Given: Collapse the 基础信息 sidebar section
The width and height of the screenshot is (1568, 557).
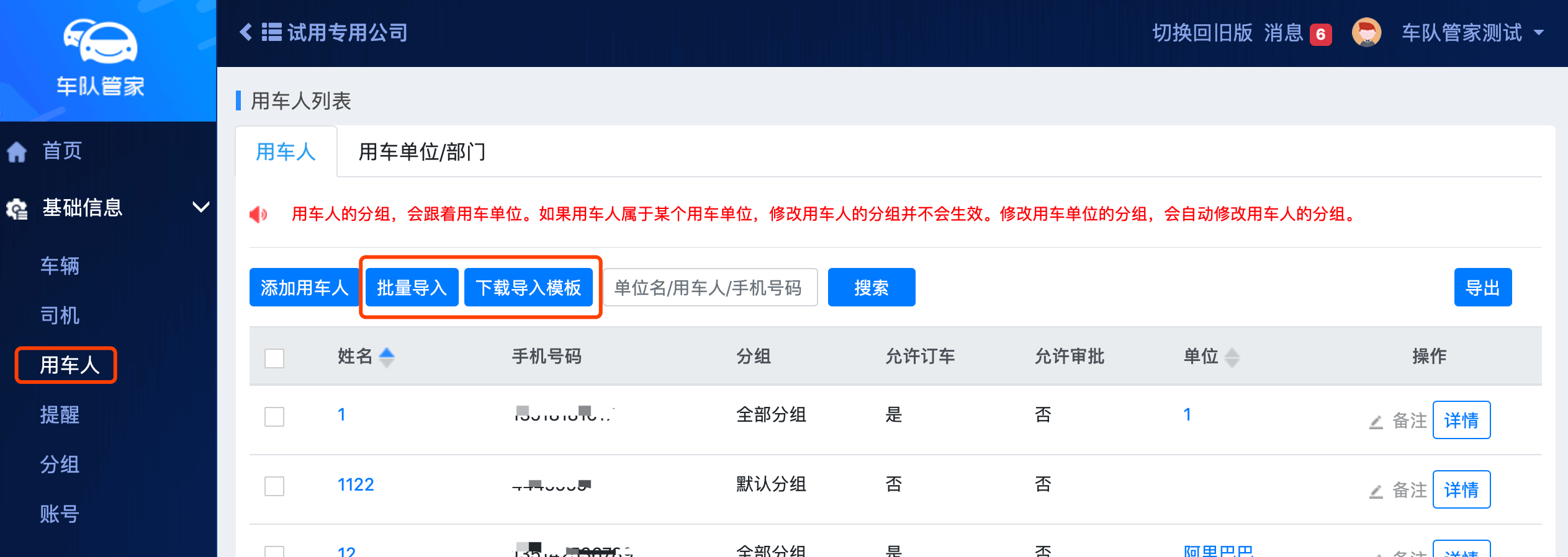Looking at the screenshot, I should point(201,207).
